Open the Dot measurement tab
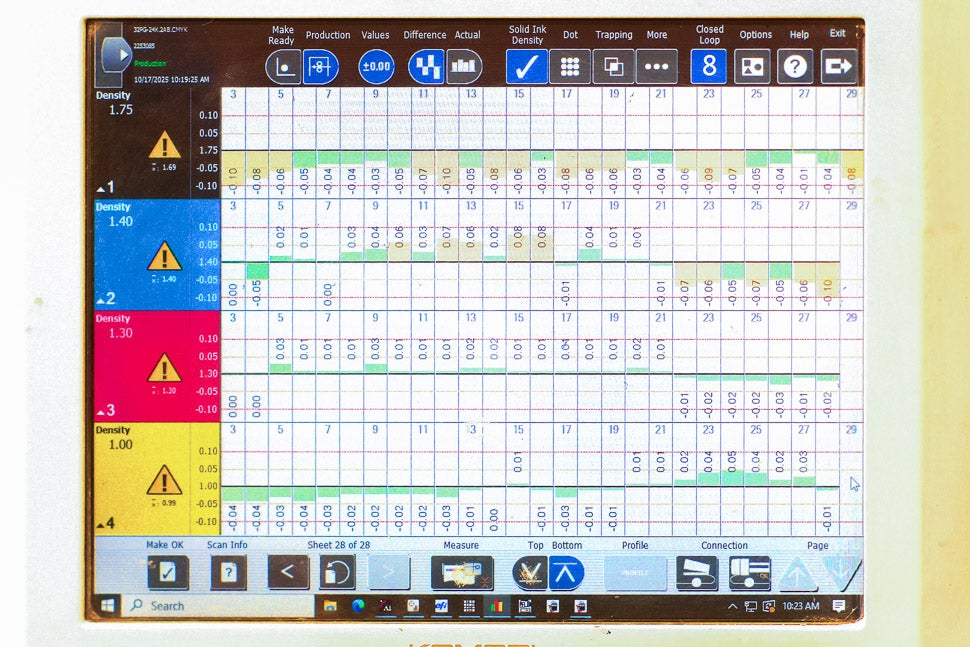Viewport: 970px width, 647px height. [x=570, y=67]
